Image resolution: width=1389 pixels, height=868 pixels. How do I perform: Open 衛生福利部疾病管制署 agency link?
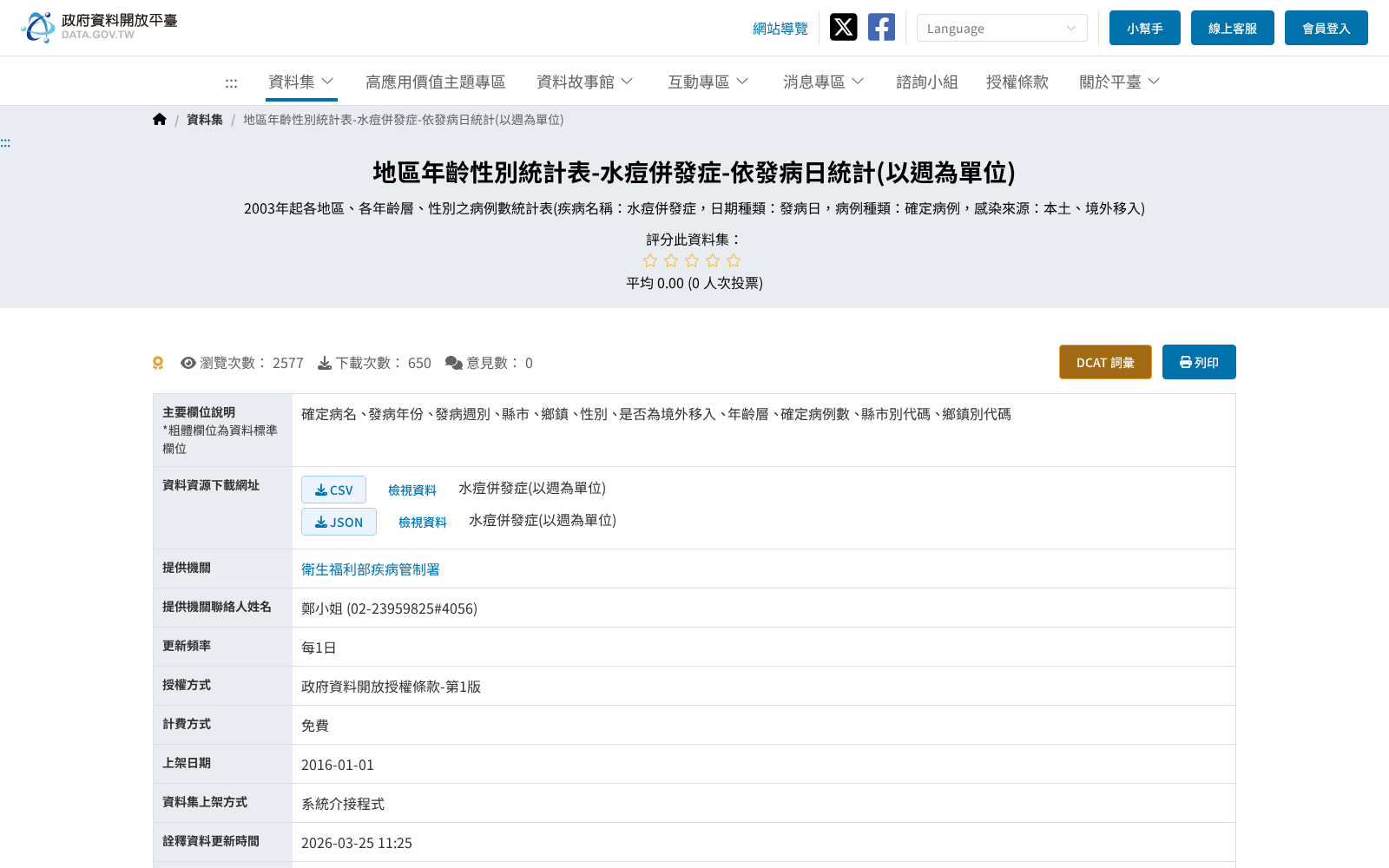coord(371,569)
